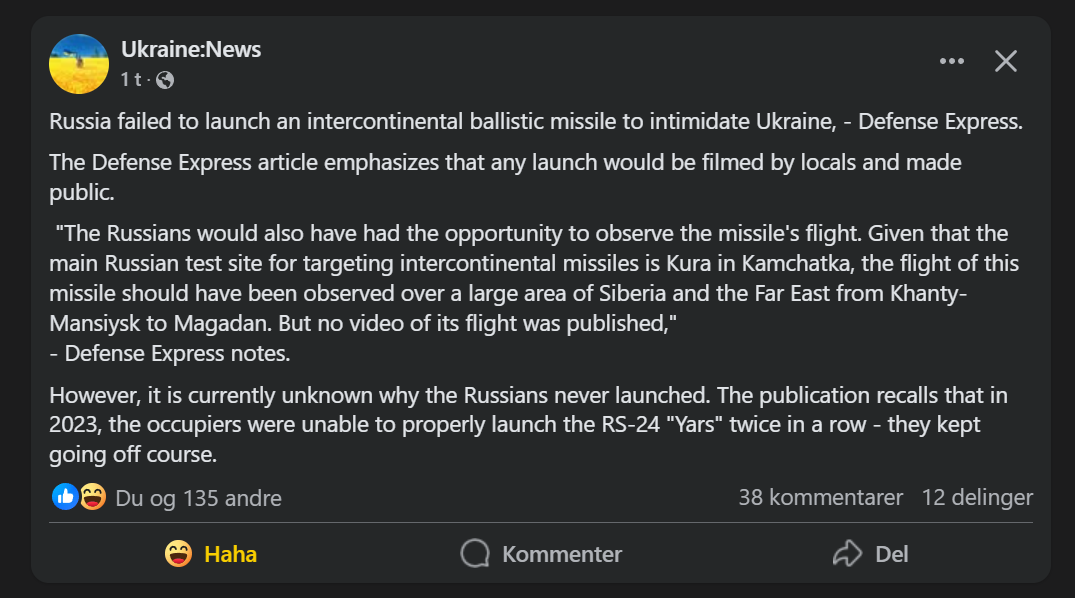Toggle the Haha reaction emoji button

click(x=178, y=553)
